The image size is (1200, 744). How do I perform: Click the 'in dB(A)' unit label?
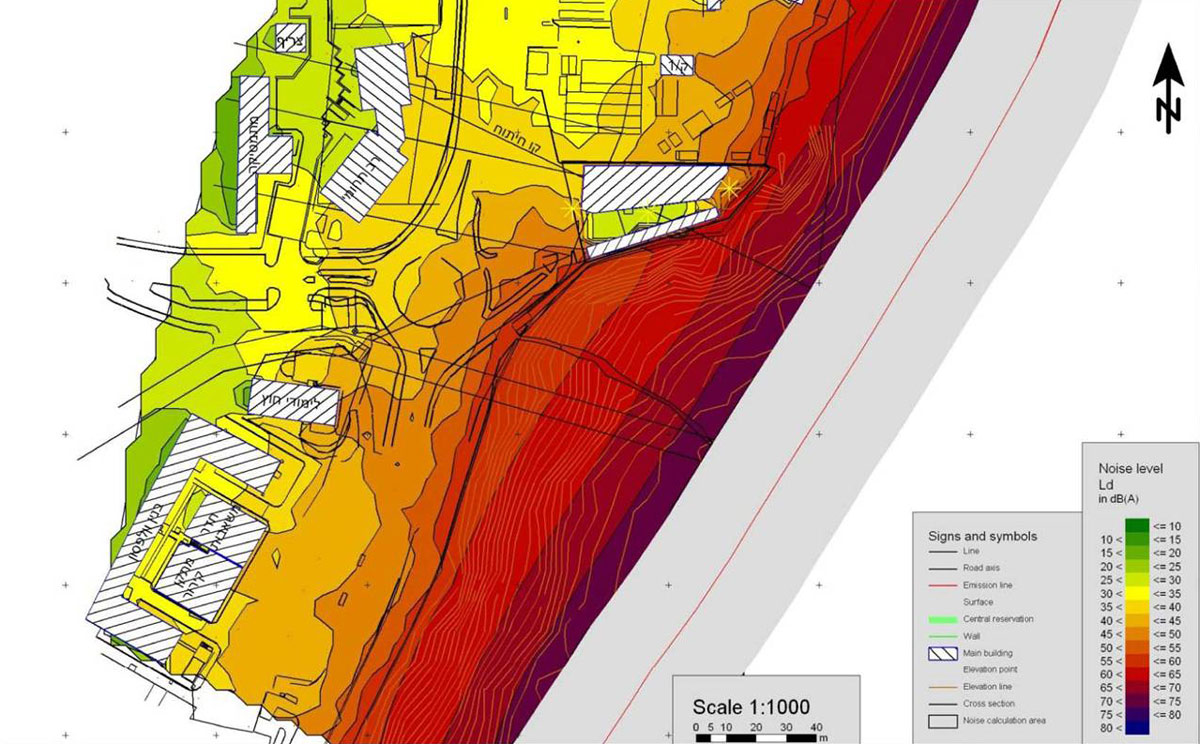click(1118, 499)
